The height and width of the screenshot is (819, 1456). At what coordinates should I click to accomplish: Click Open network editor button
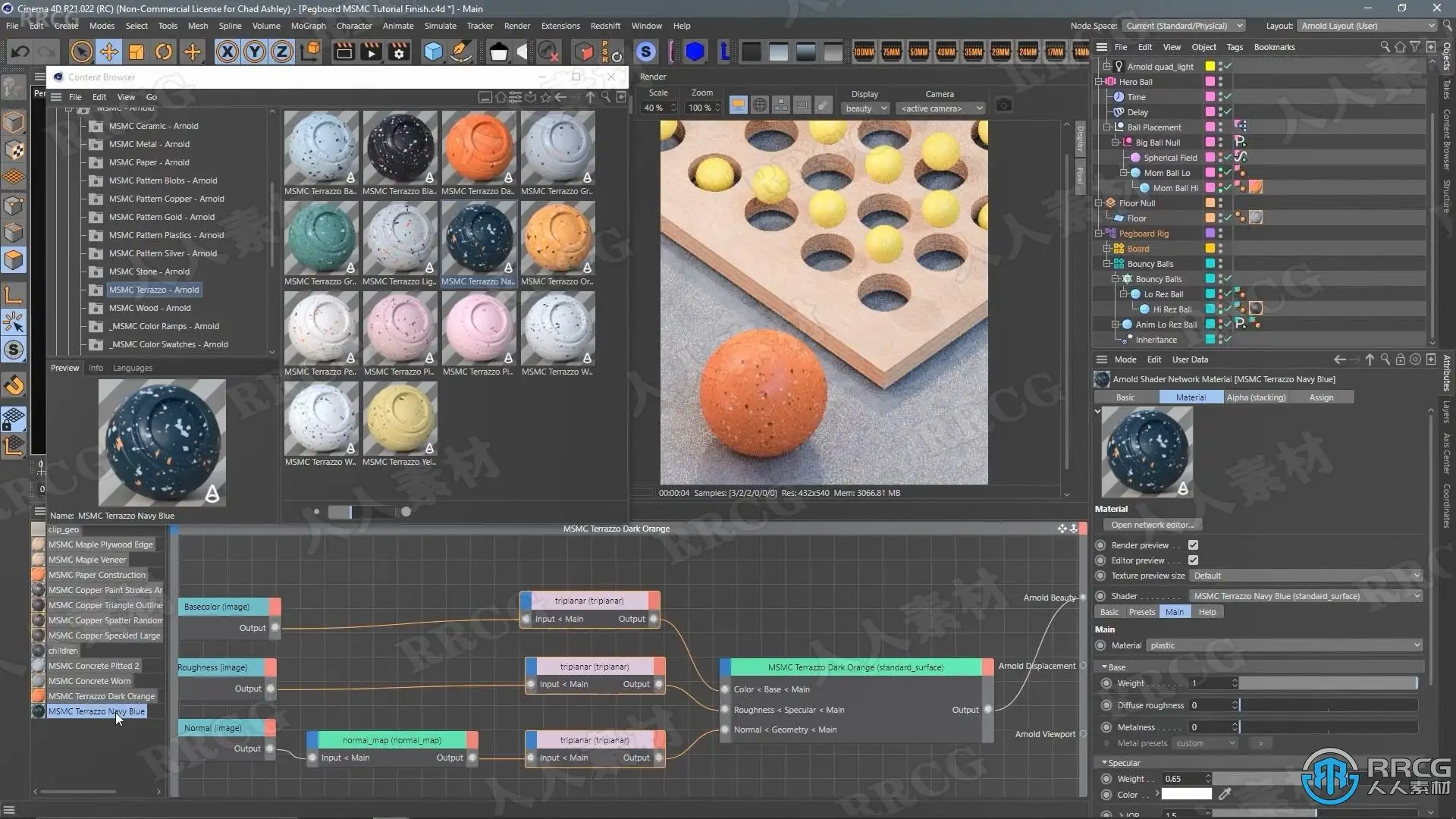1152,525
